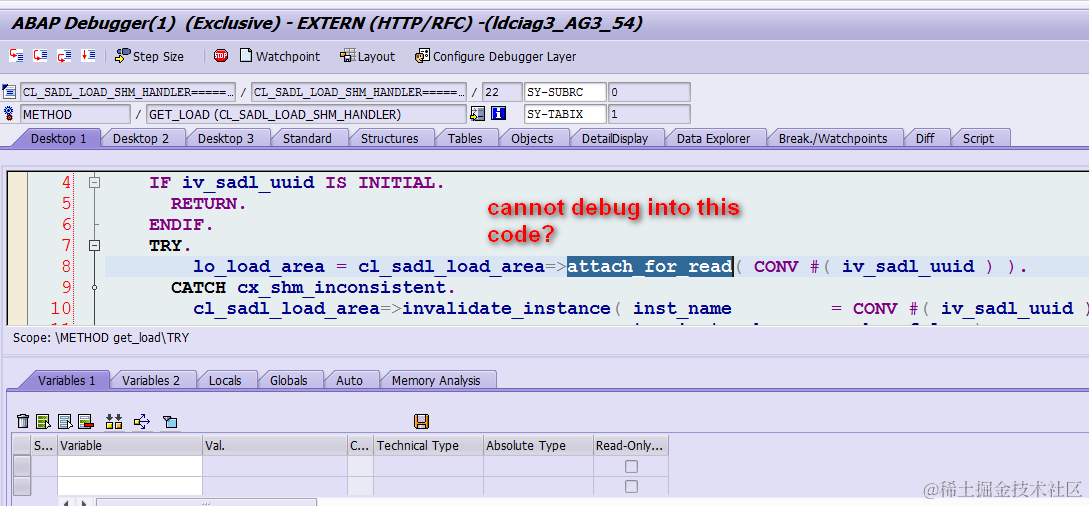The image size is (1089, 506).
Task: Select the second variable row selector
Action: (22, 486)
